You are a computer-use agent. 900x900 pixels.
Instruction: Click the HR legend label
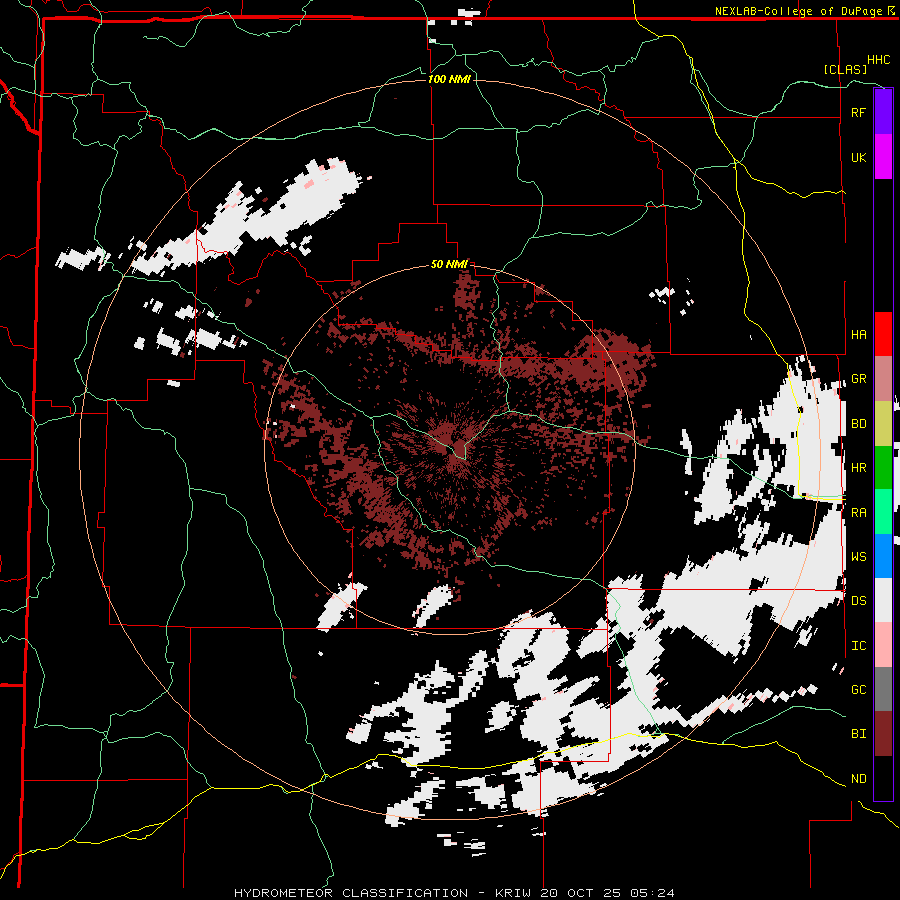point(858,468)
